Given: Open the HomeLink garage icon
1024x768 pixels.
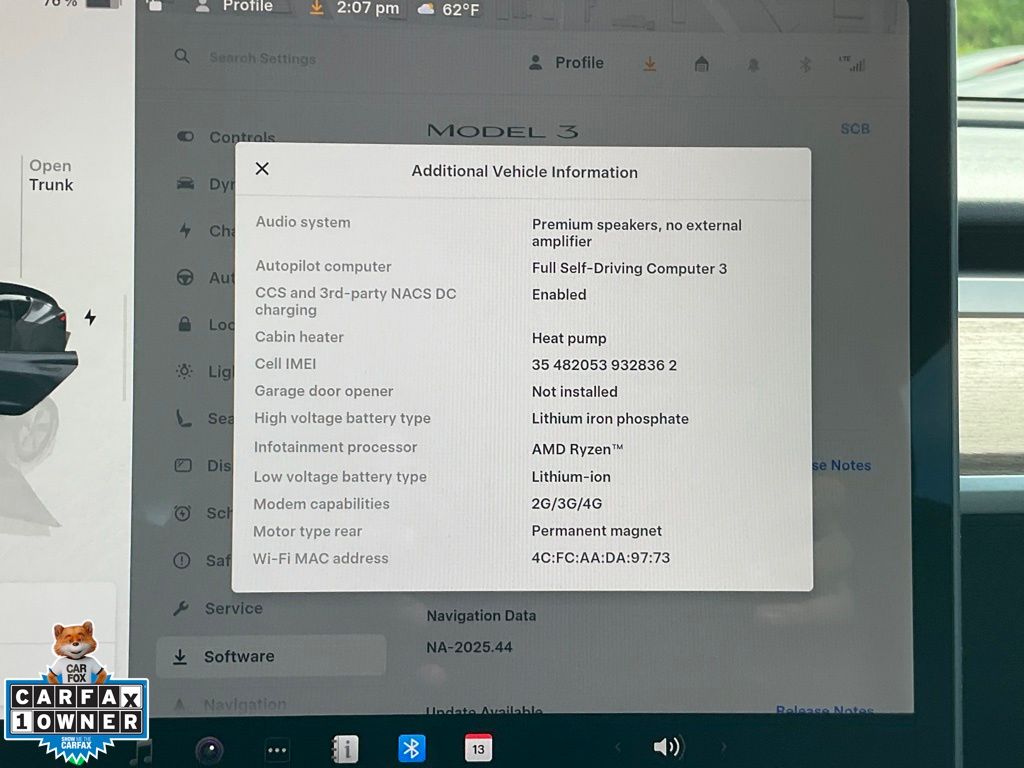Looking at the screenshot, I should (702, 64).
